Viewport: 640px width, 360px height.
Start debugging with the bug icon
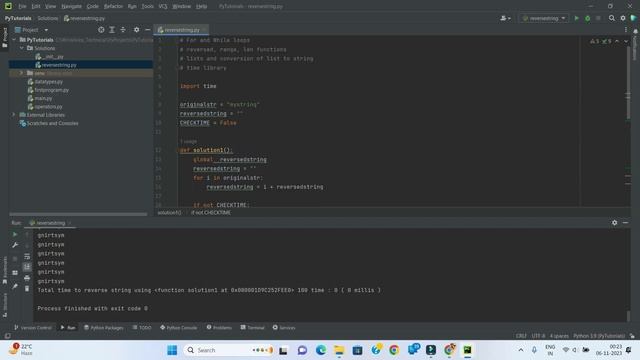tap(587, 18)
